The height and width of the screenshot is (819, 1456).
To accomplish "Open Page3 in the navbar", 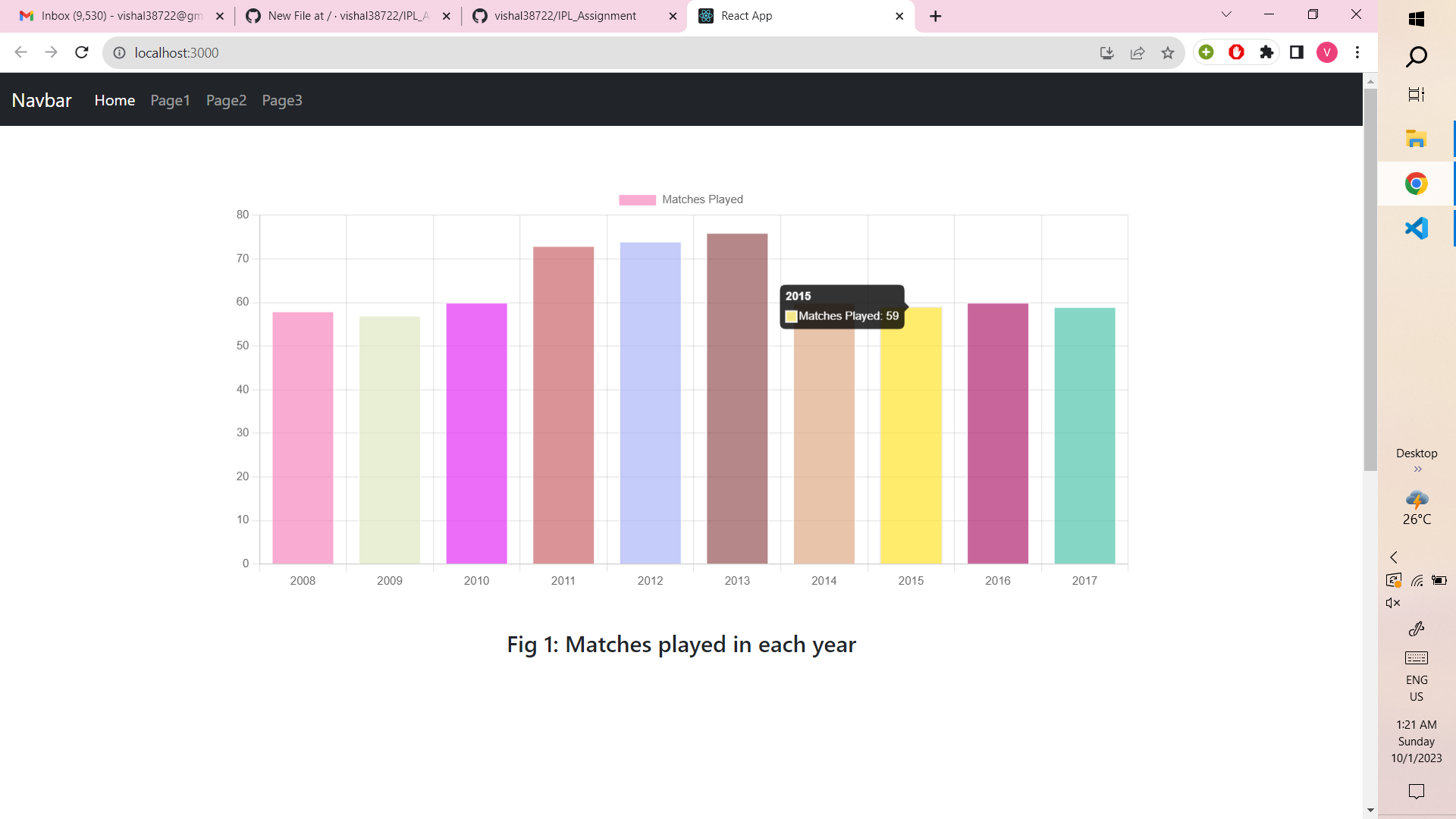I will [x=282, y=100].
